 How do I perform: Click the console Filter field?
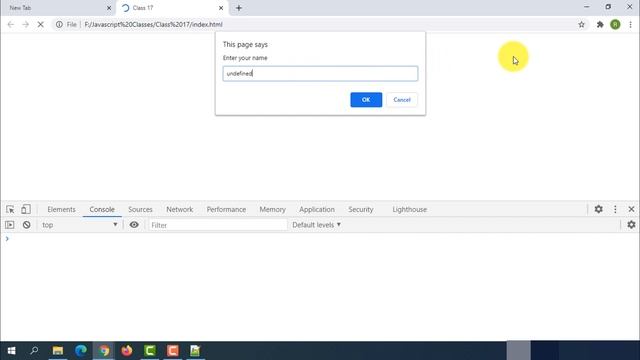(218, 225)
